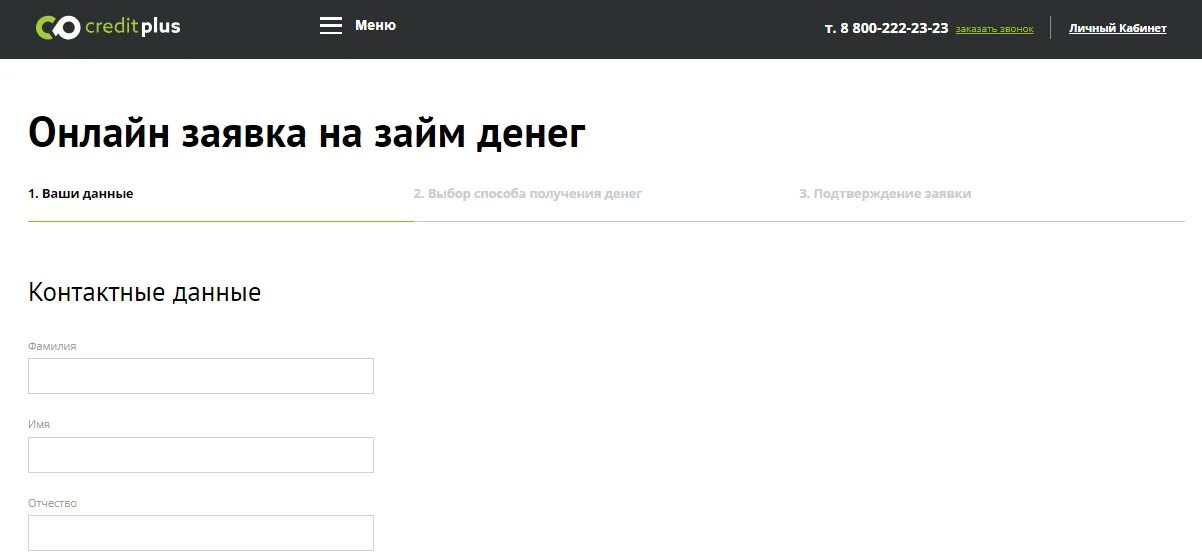Focus the Фамилия input field

(x=201, y=376)
